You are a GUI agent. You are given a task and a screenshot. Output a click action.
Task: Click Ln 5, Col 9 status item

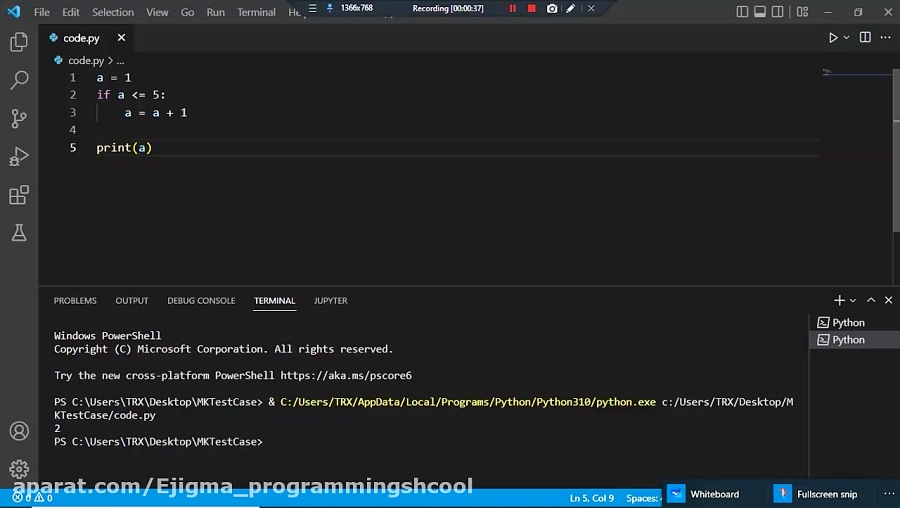591,497
